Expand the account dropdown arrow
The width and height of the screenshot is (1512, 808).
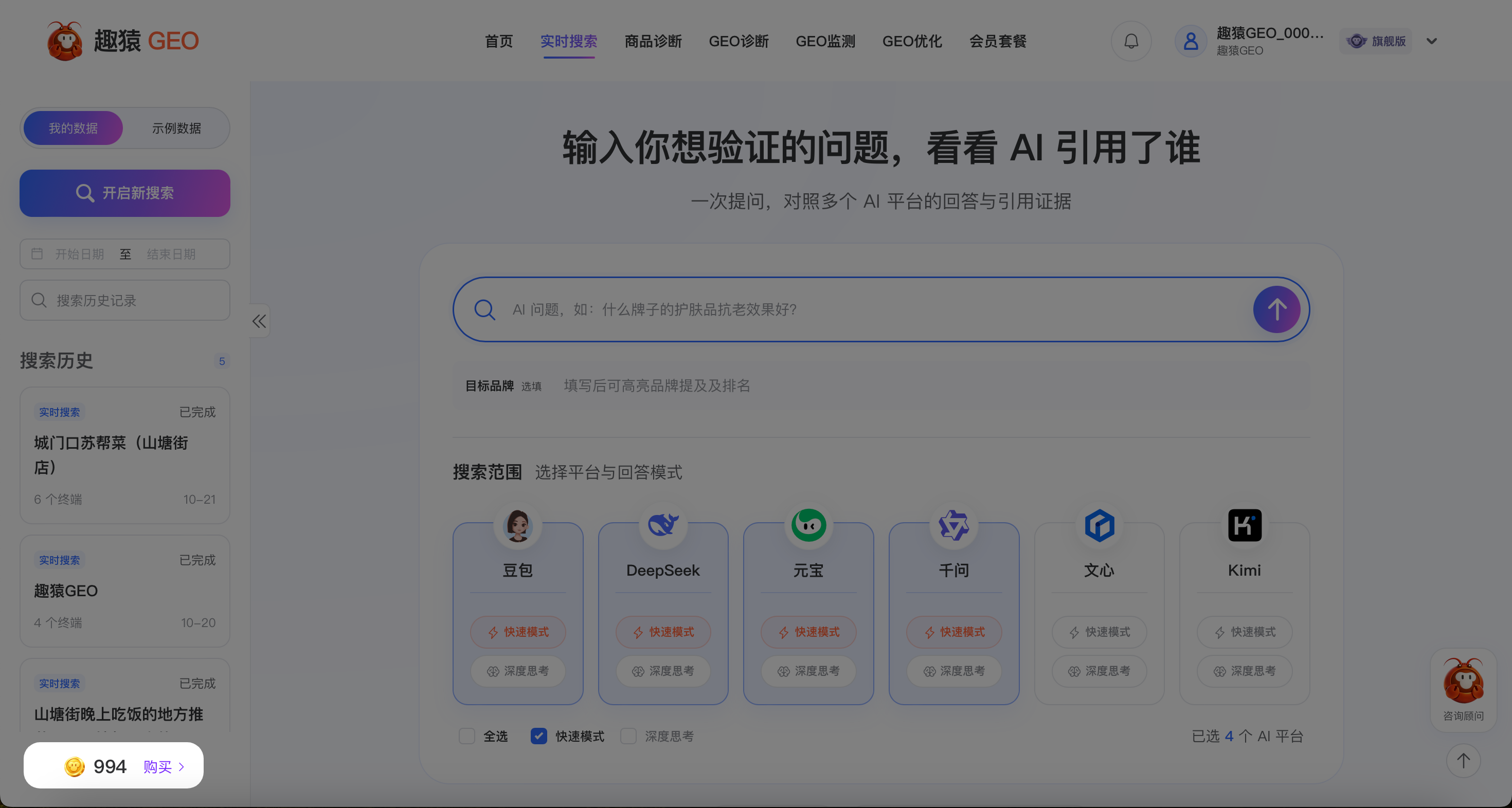click(1432, 41)
